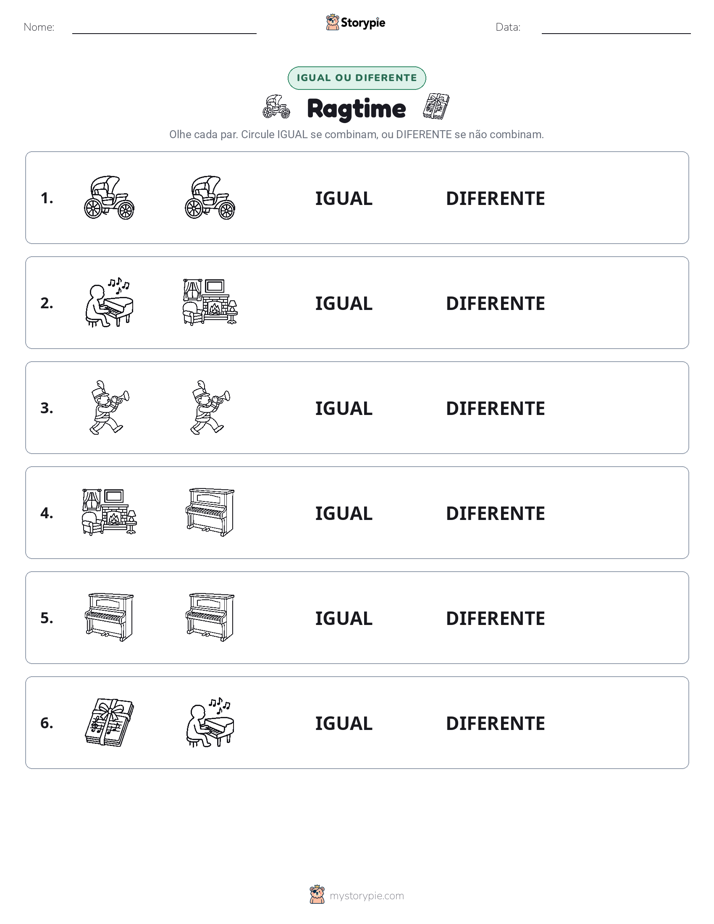Click the IGUAL OU DIFERENTE badge
The height and width of the screenshot is (924, 714).
[x=356, y=78]
